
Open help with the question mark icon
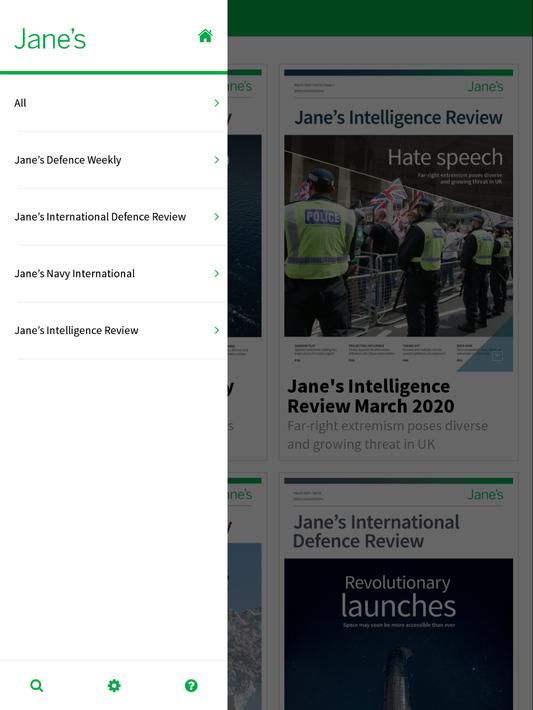pos(191,686)
